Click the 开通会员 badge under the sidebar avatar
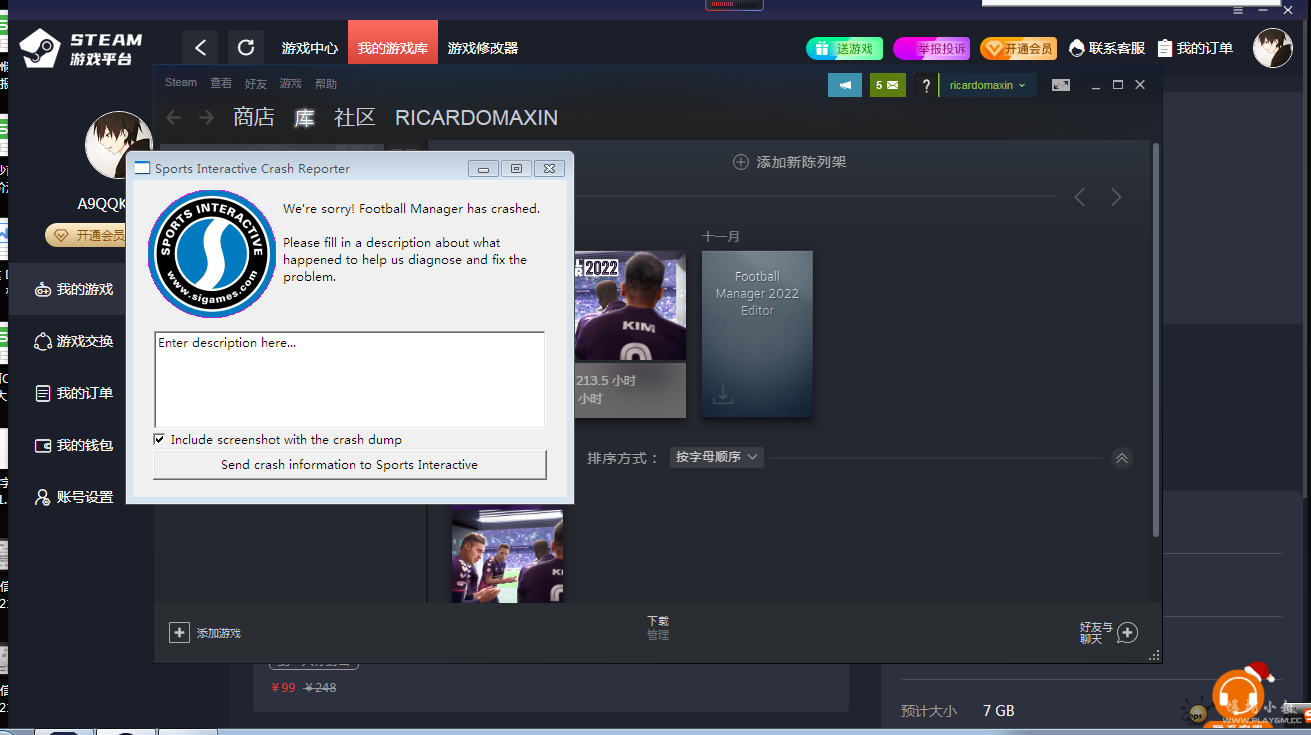 (86, 236)
